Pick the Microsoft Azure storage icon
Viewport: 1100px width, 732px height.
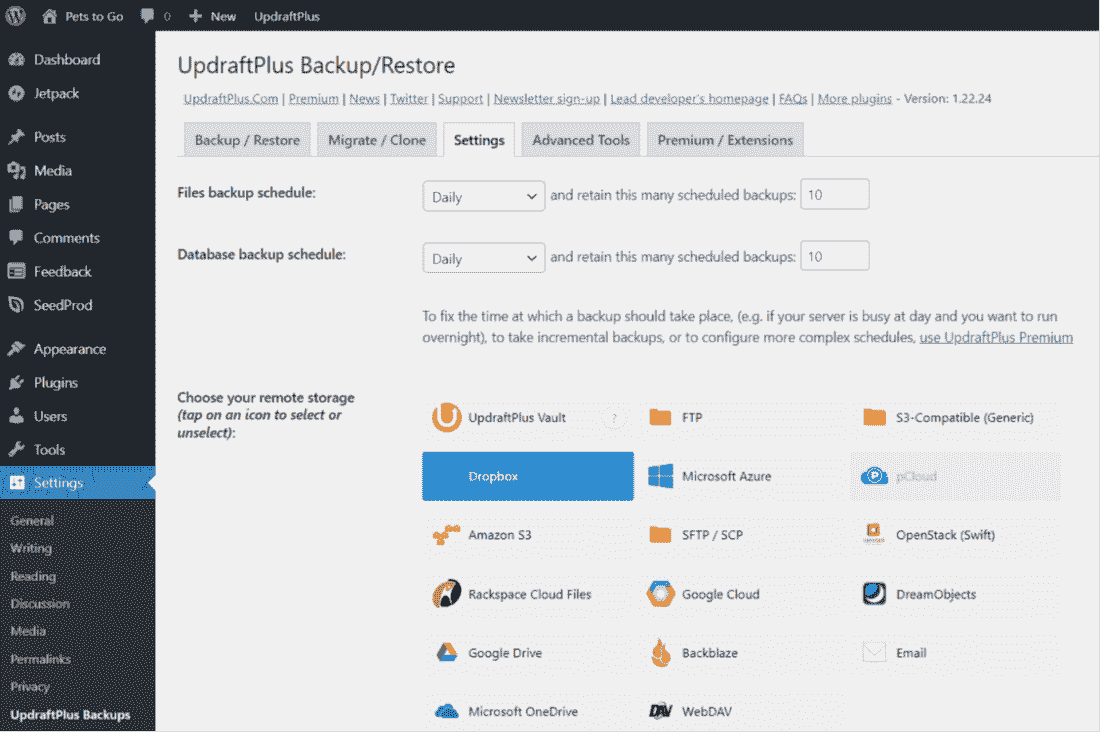tap(660, 477)
